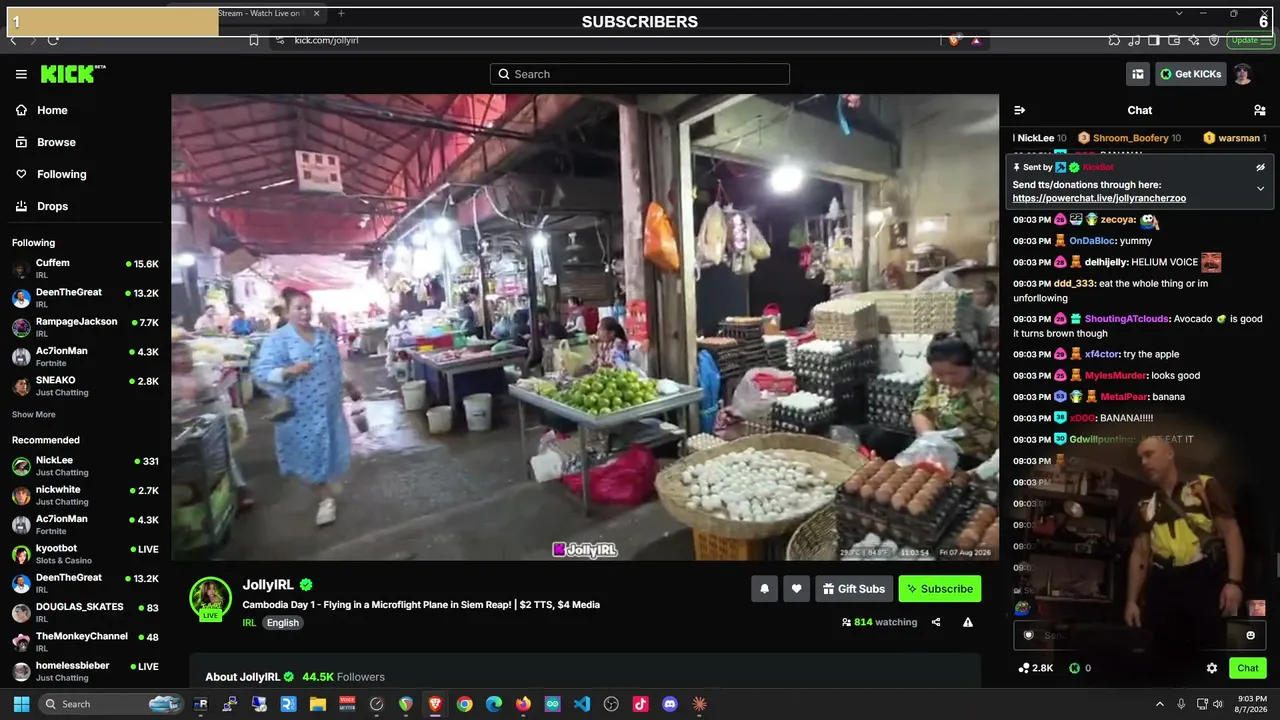Launch Visual Studio Code from taskbar

click(582, 704)
